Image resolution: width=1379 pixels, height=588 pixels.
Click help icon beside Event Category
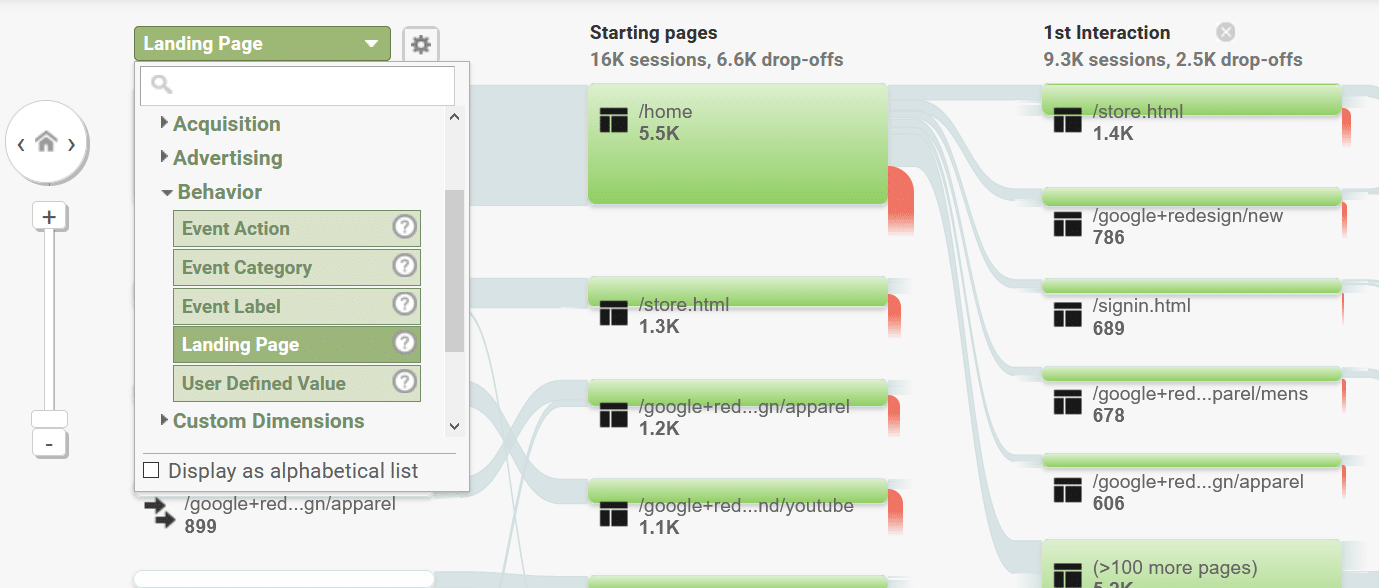(x=404, y=266)
